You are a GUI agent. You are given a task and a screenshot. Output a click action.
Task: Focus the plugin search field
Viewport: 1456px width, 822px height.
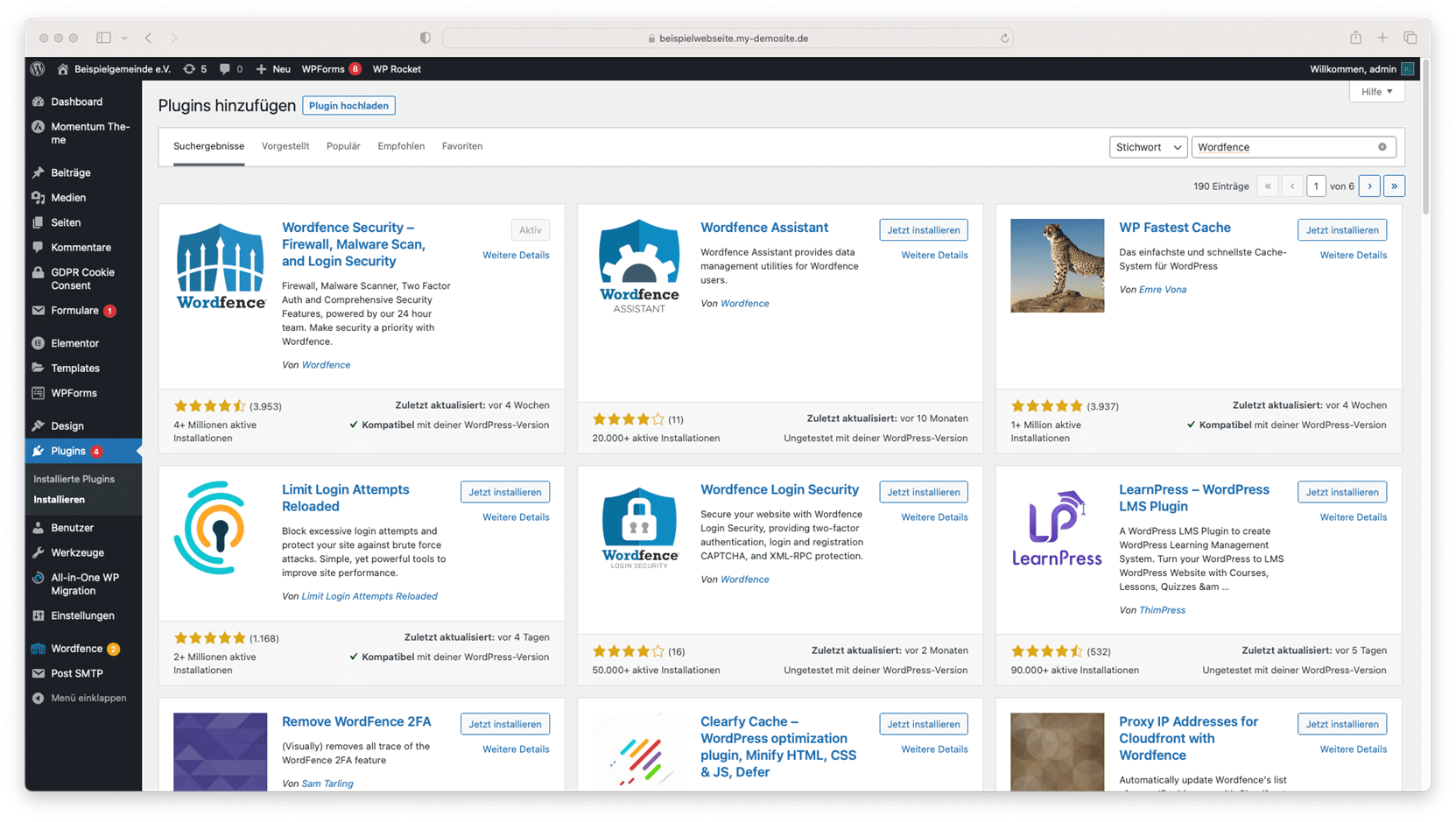click(1283, 147)
